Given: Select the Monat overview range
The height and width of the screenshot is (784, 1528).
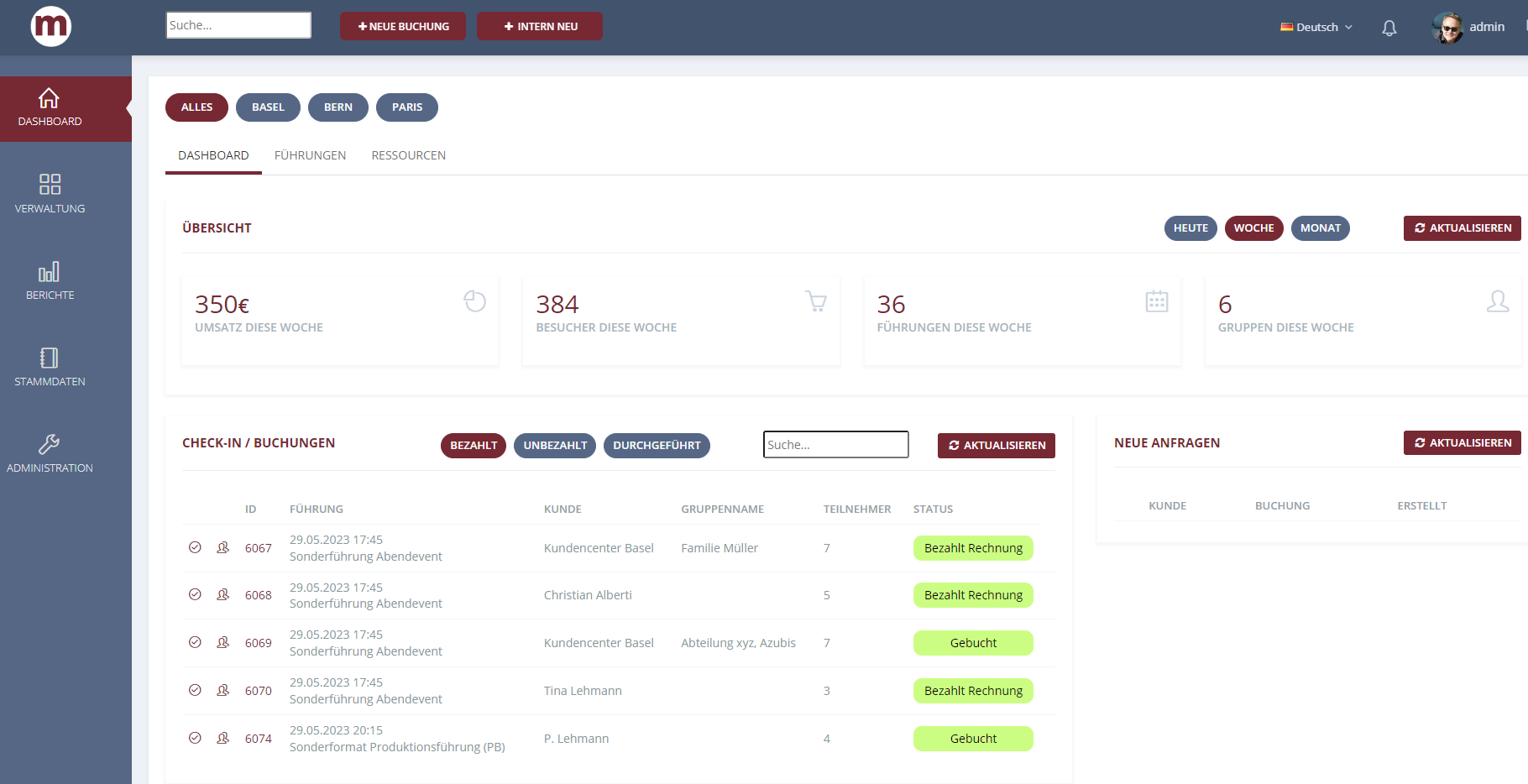Looking at the screenshot, I should (1320, 228).
